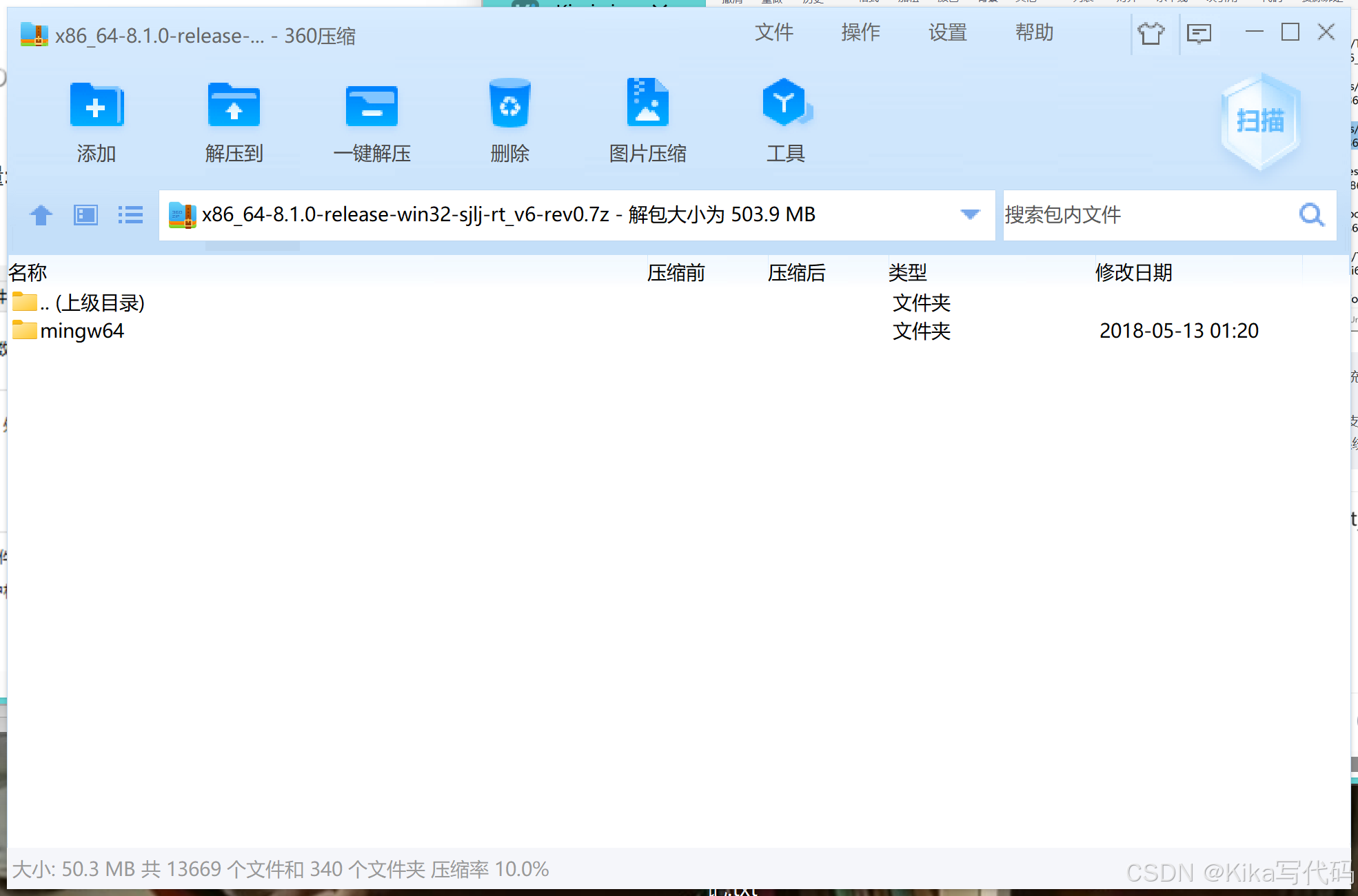The image size is (1358, 896).
Task: Switch to list view icon
Action: [130, 215]
